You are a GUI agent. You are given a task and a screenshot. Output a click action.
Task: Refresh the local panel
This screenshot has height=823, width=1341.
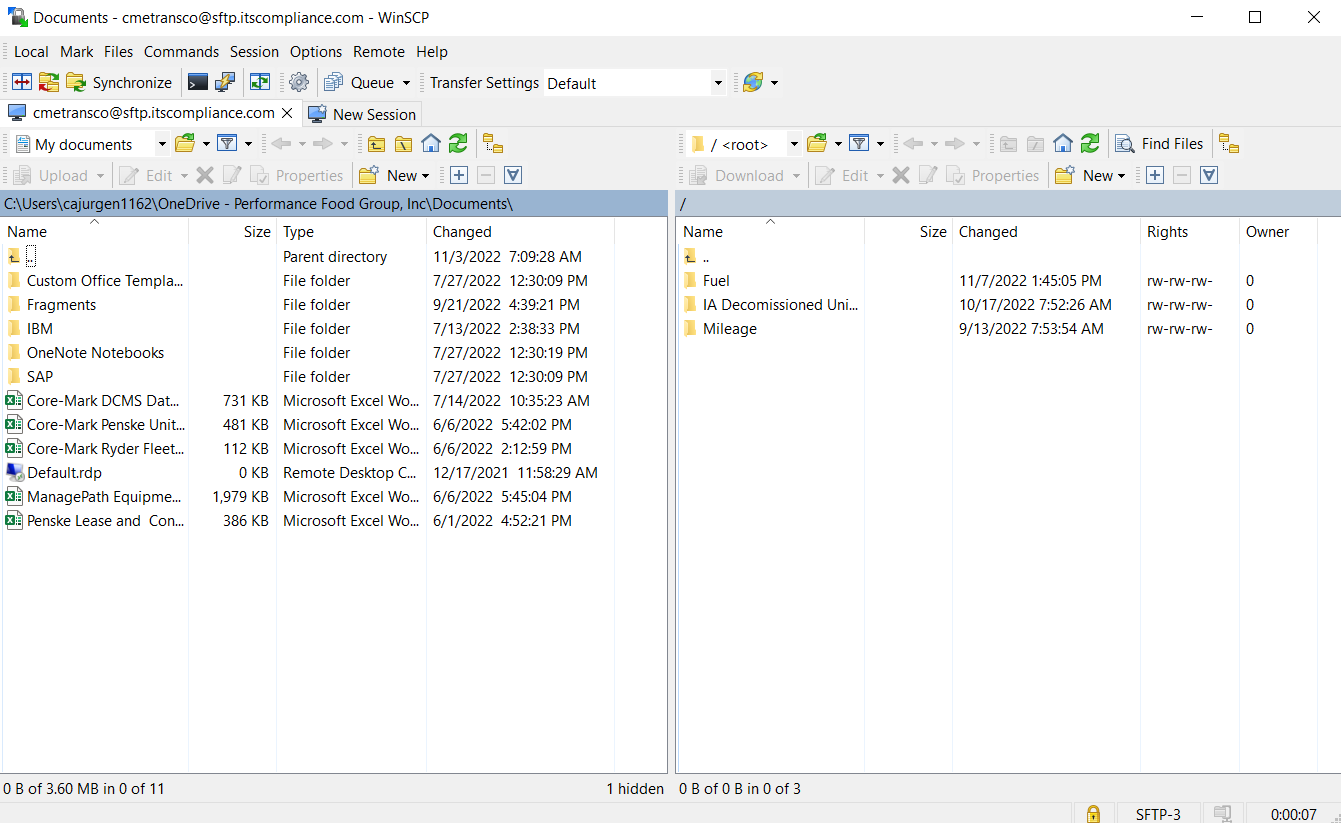coord(458,144)
